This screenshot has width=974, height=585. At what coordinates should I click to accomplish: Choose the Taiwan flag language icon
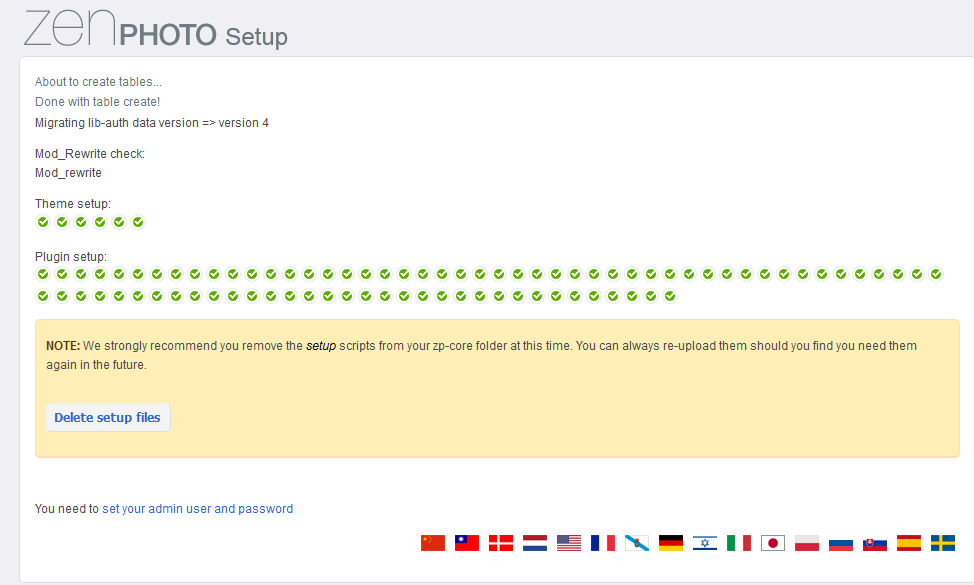click(467, 543)
